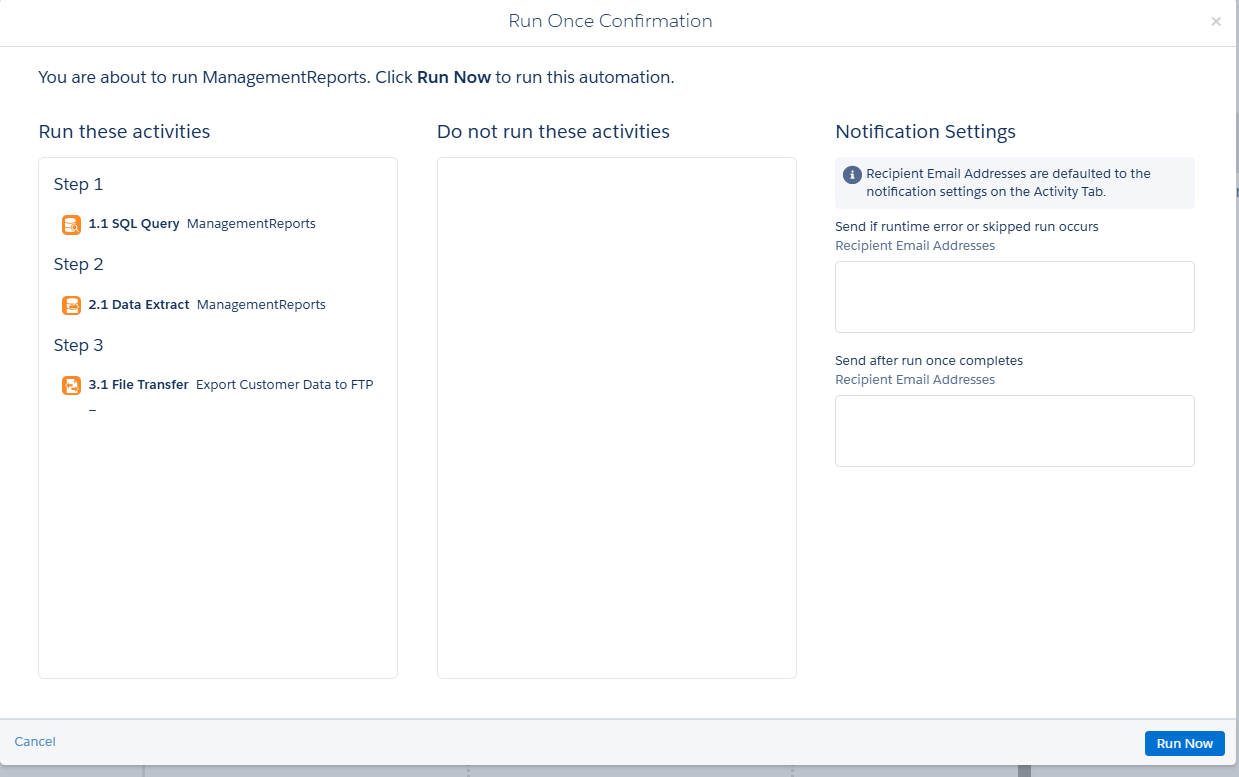Viewport: 1239px width, 777px height.
Task: Click ManagementReports name beside Data Extract
Action: (x=261, y=304)
